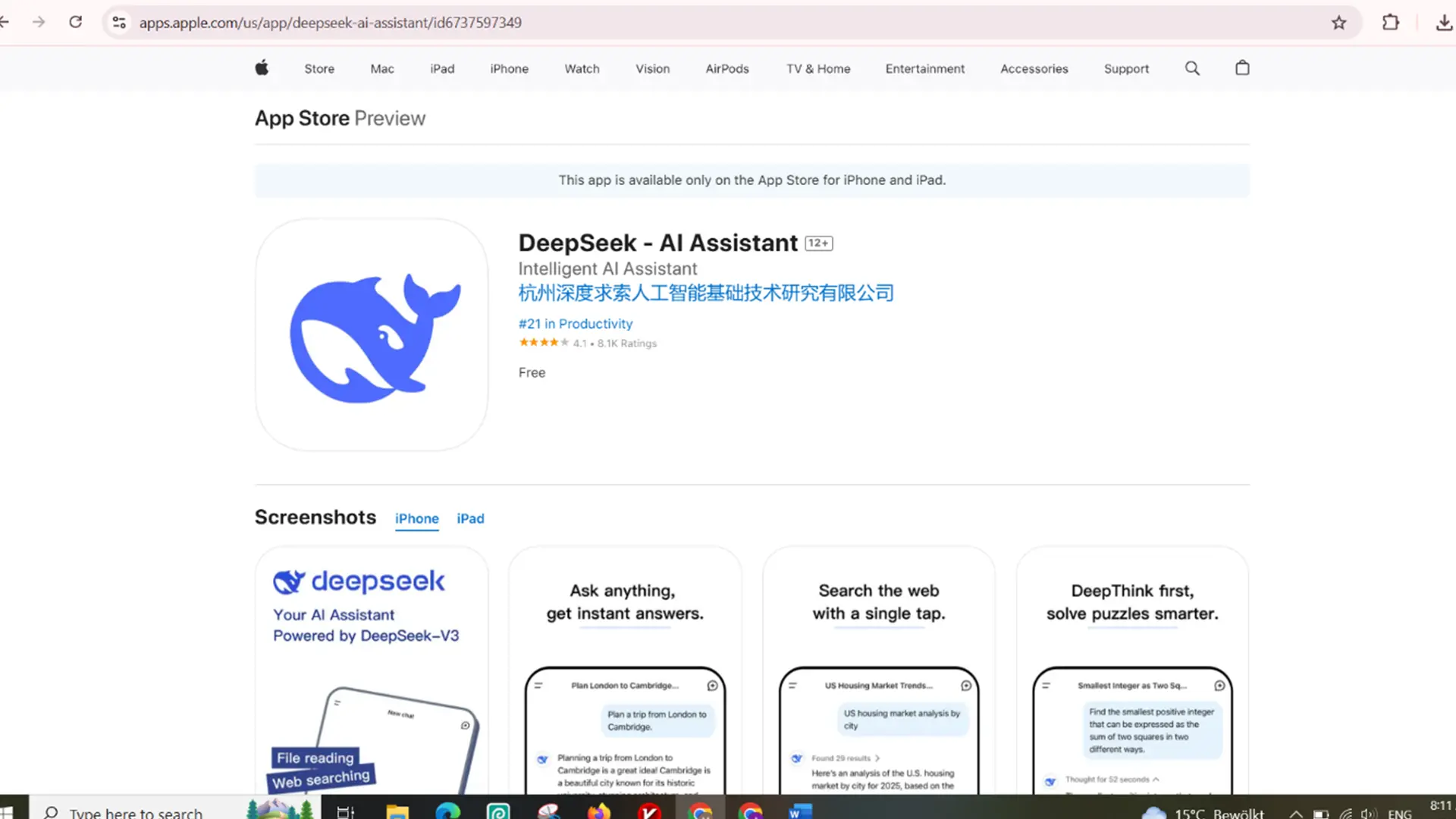Viewport: 1456px width, 819px height.
Task: Open Microsoft Edge from taskbar
Action: pyautogui.click(x=448, y=812)
